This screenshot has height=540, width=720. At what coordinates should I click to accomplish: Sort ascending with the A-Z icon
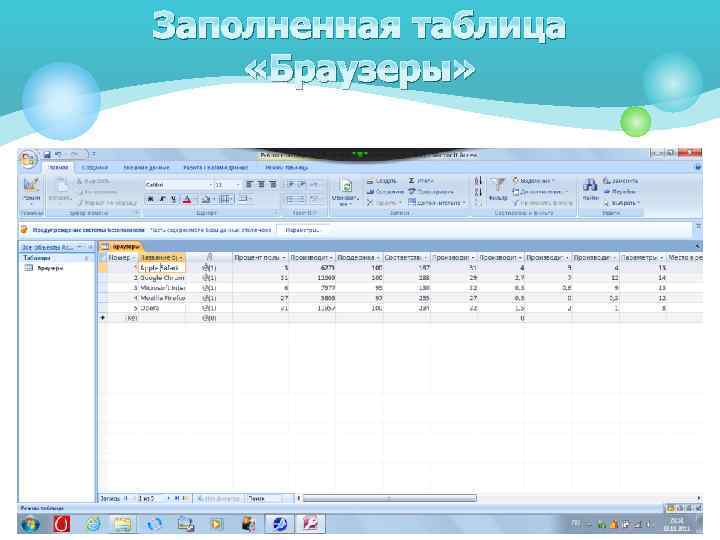478,181
